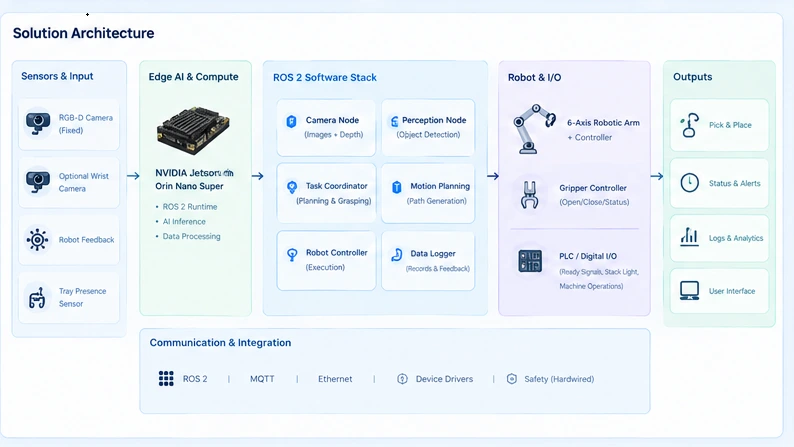Click the Robot Controller title text
Screen dimensions: 794x447
[336, 253]
